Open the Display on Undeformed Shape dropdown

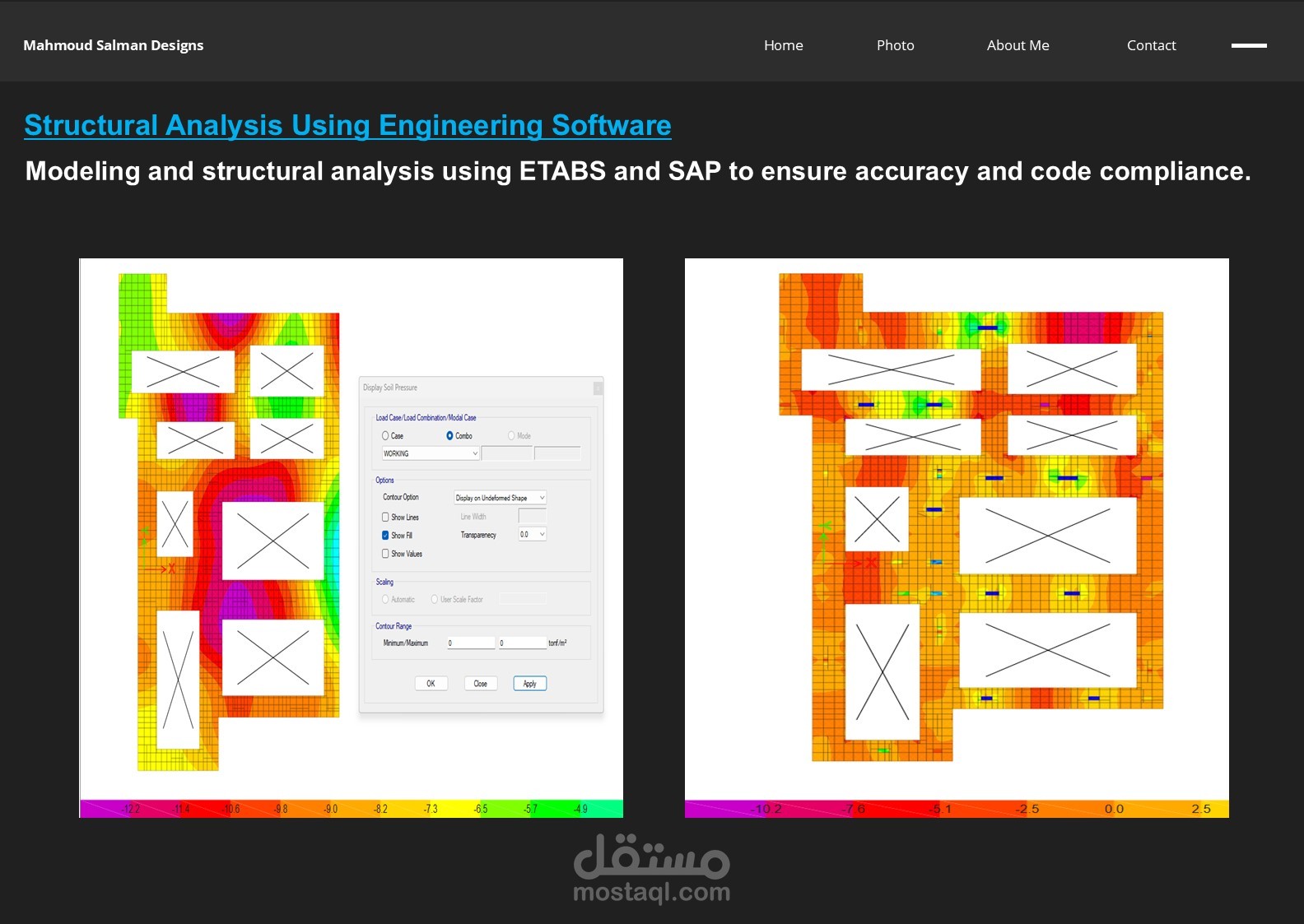[500, 498]
